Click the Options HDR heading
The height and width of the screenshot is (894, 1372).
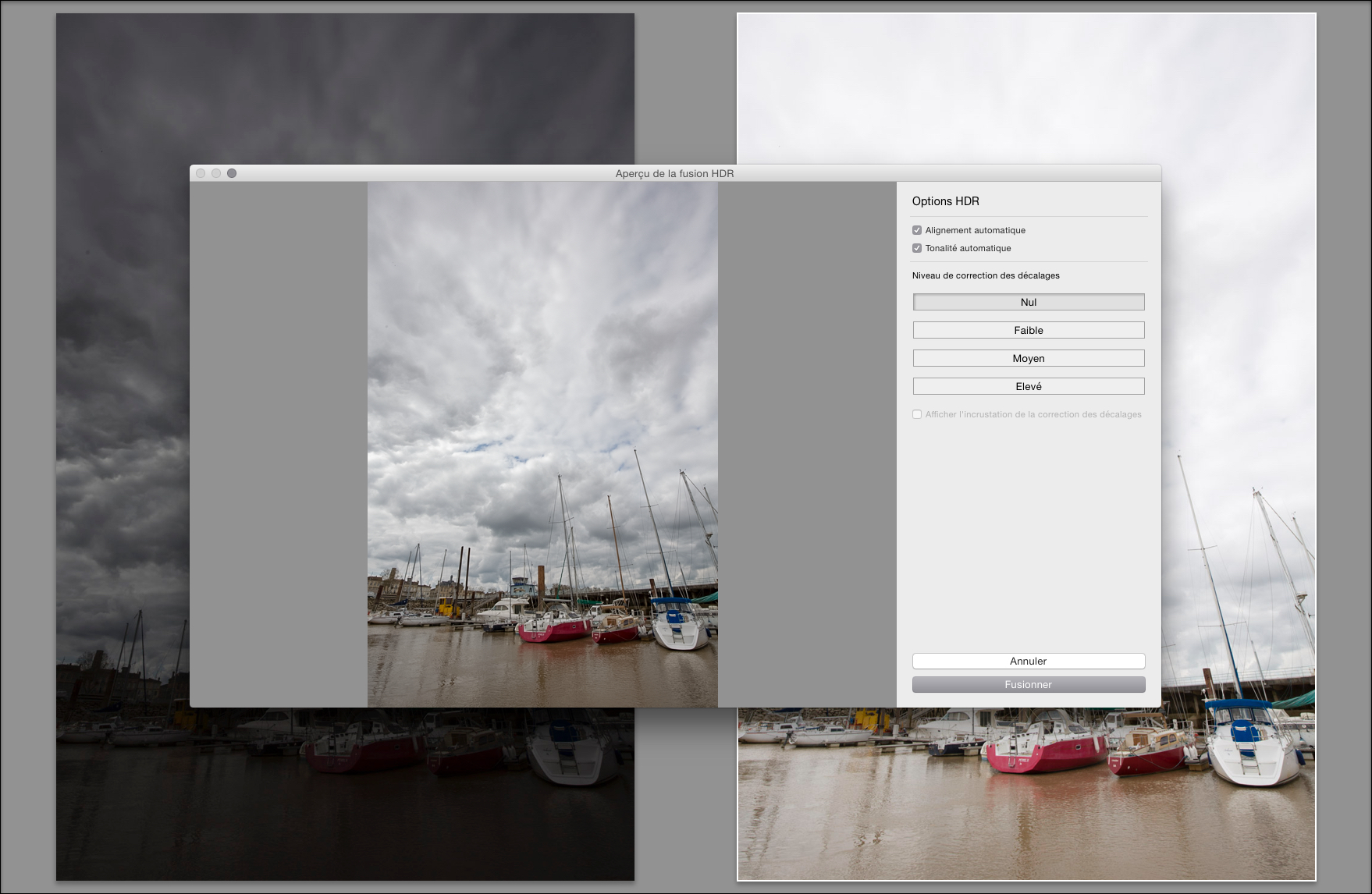click(x=946, y=201)
